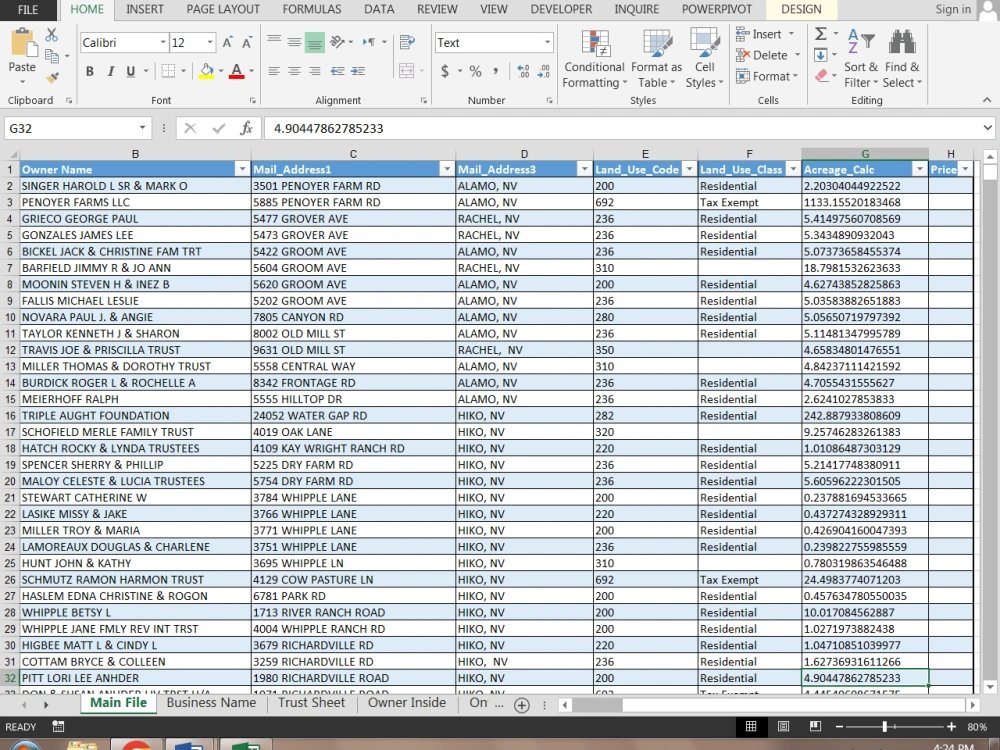1000x750 pixels.
Task: Toggle left text alignment
Action: [274, 71]
